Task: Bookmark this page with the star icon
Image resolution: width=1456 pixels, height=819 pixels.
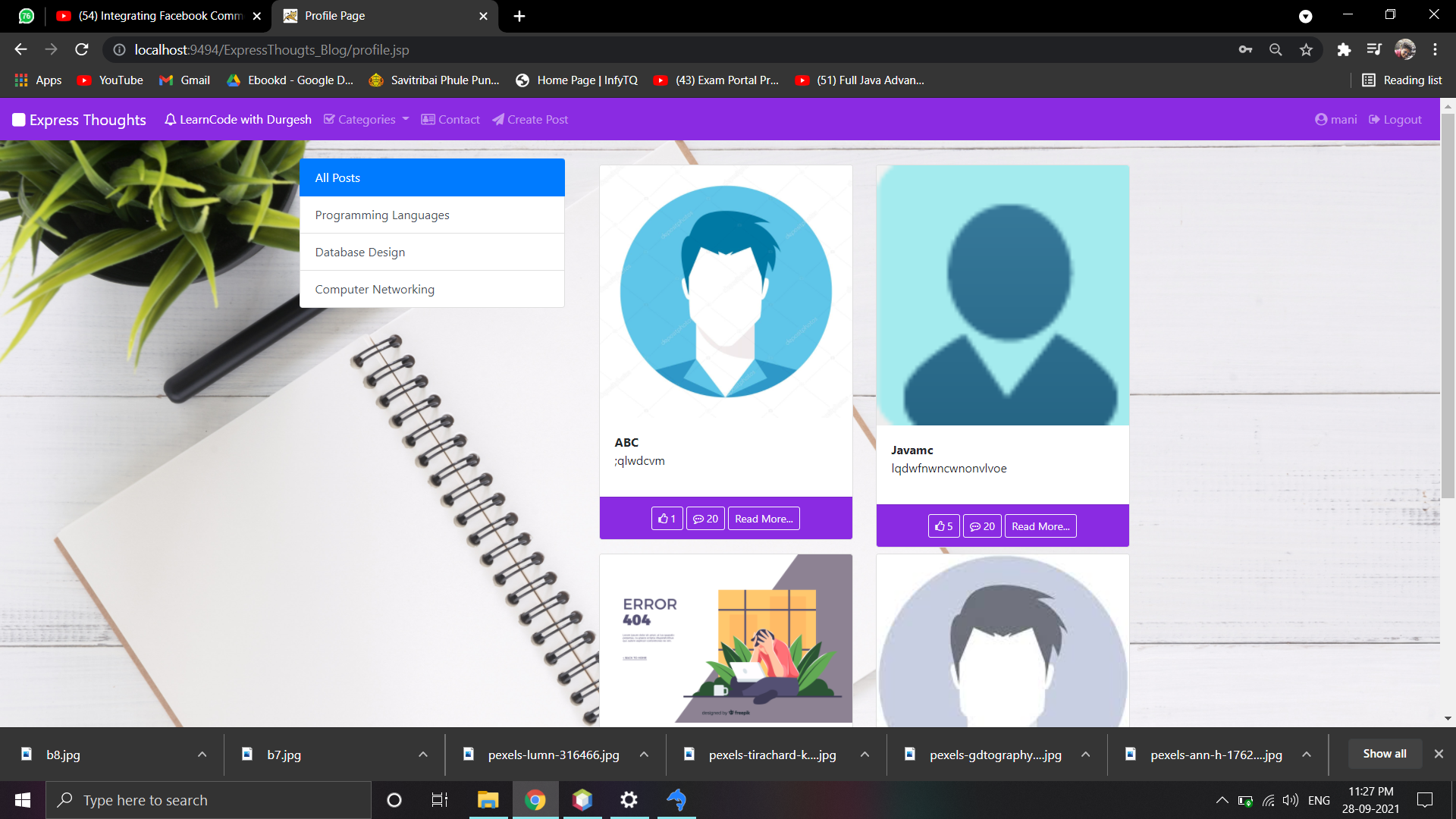Action: tap(1306, 50)
